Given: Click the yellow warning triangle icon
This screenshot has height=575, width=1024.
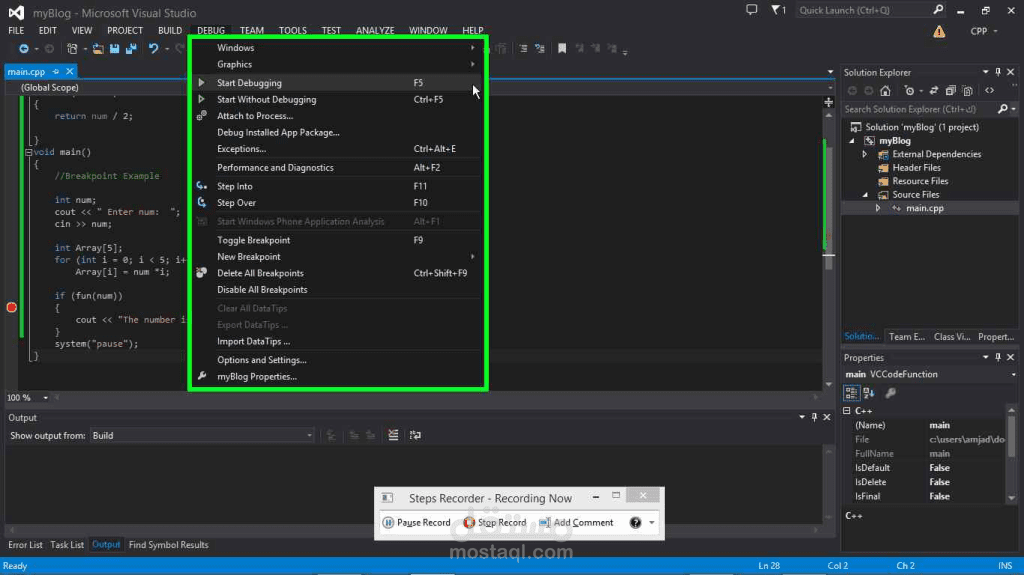Looking at the screenshot, I should [x=939, y=31].
